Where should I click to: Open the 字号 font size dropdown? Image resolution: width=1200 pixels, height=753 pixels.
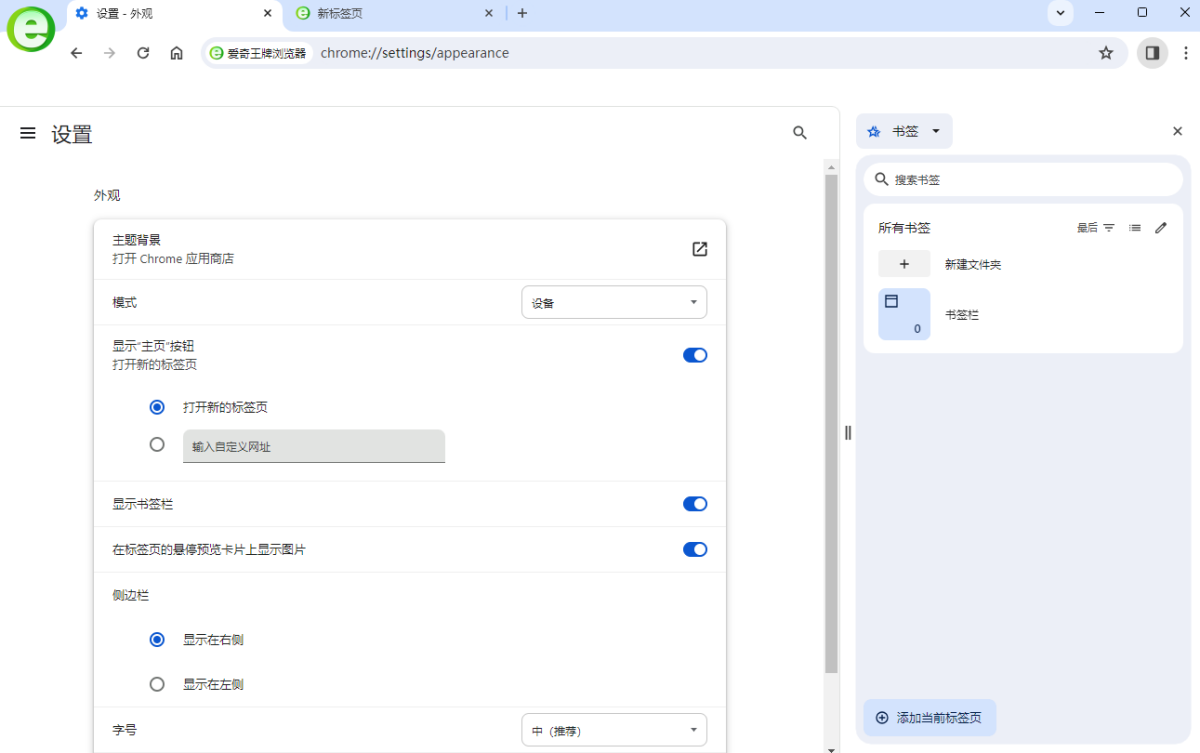click(613, 729)
